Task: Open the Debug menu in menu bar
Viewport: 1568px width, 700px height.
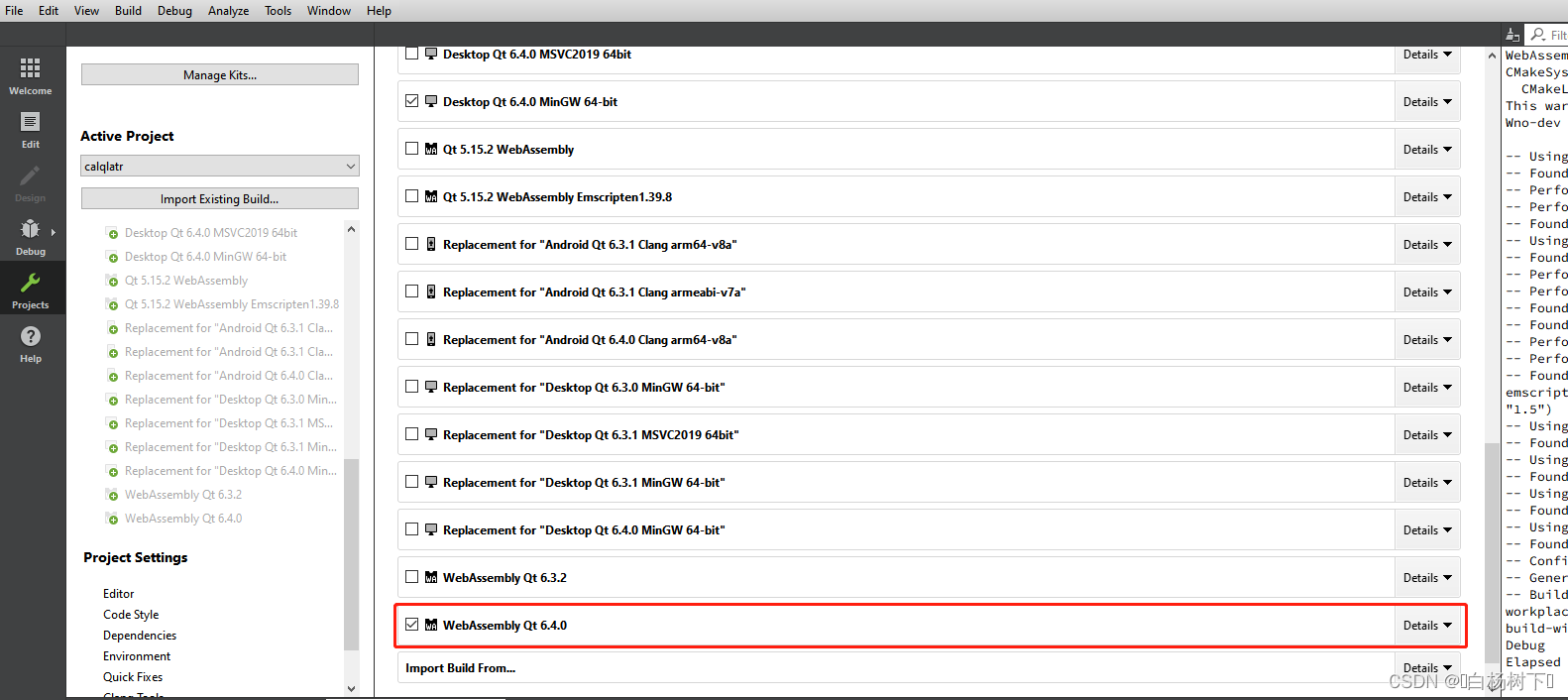Action: [x=174, y=11]
